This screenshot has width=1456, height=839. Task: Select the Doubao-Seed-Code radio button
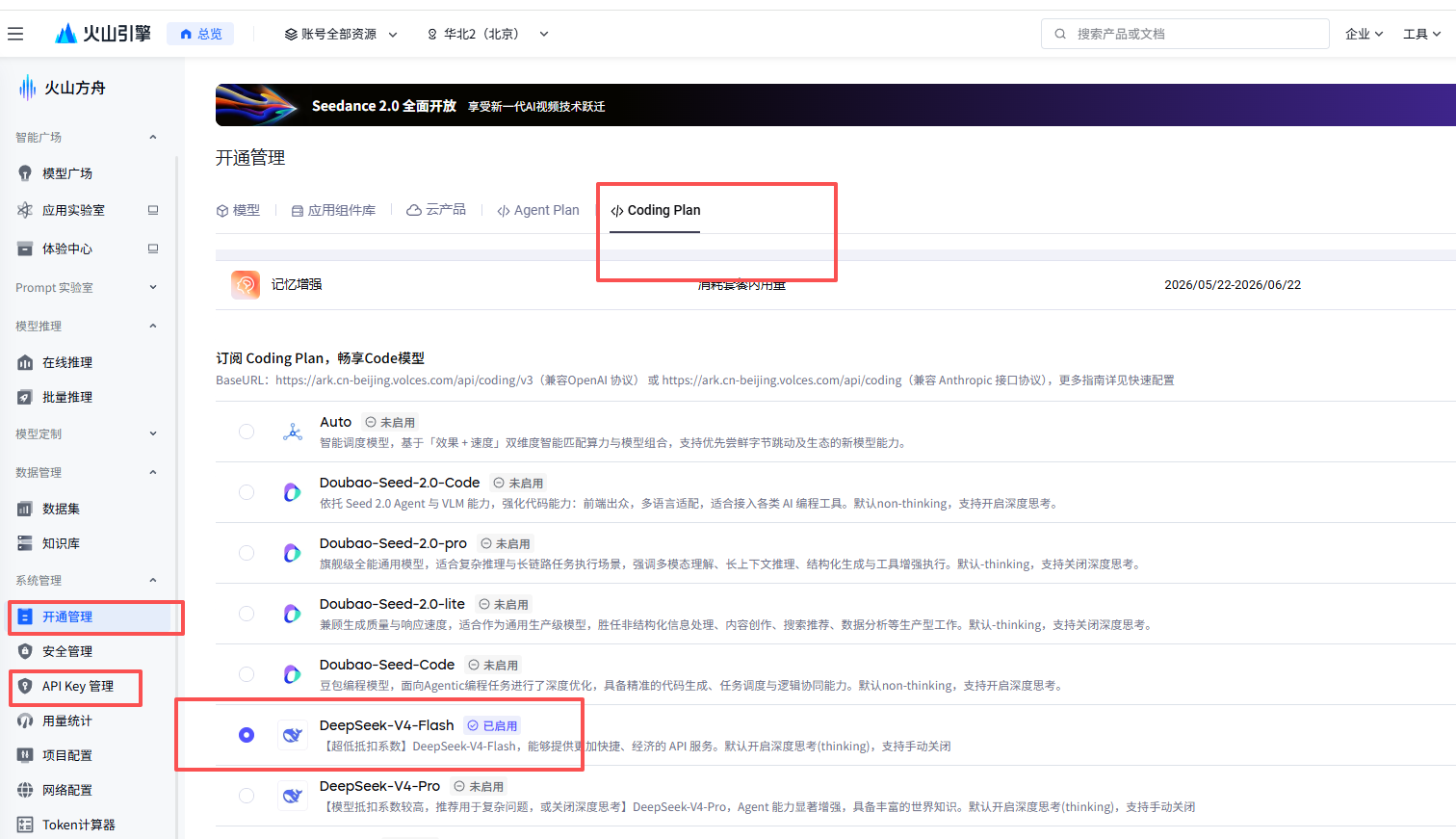pos(247,674)
